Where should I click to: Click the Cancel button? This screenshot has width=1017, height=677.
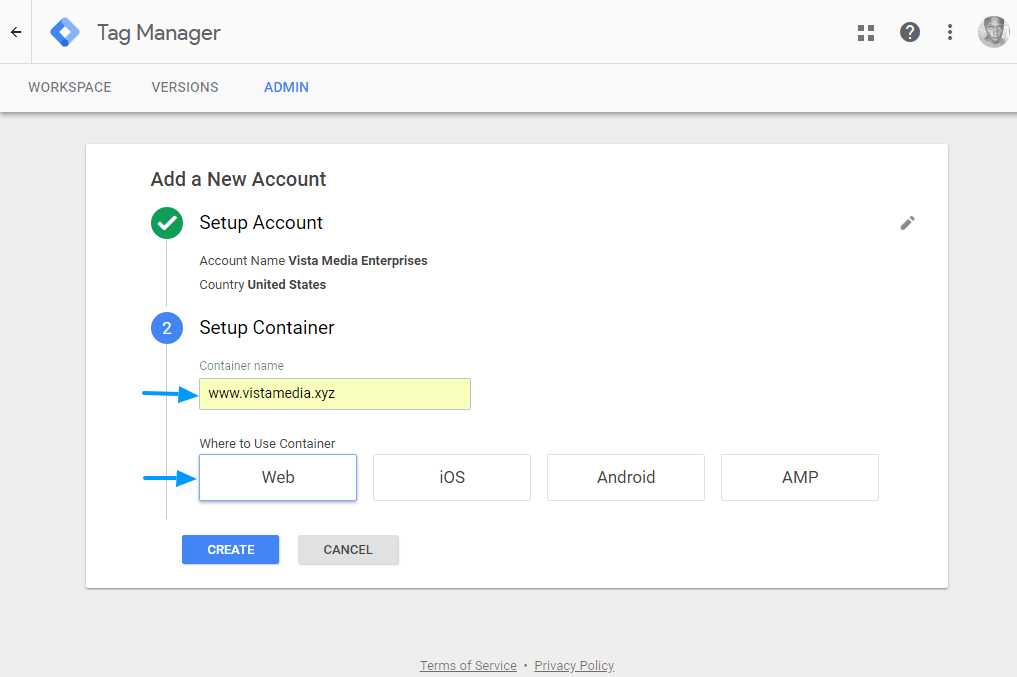(x=348, y=549)
